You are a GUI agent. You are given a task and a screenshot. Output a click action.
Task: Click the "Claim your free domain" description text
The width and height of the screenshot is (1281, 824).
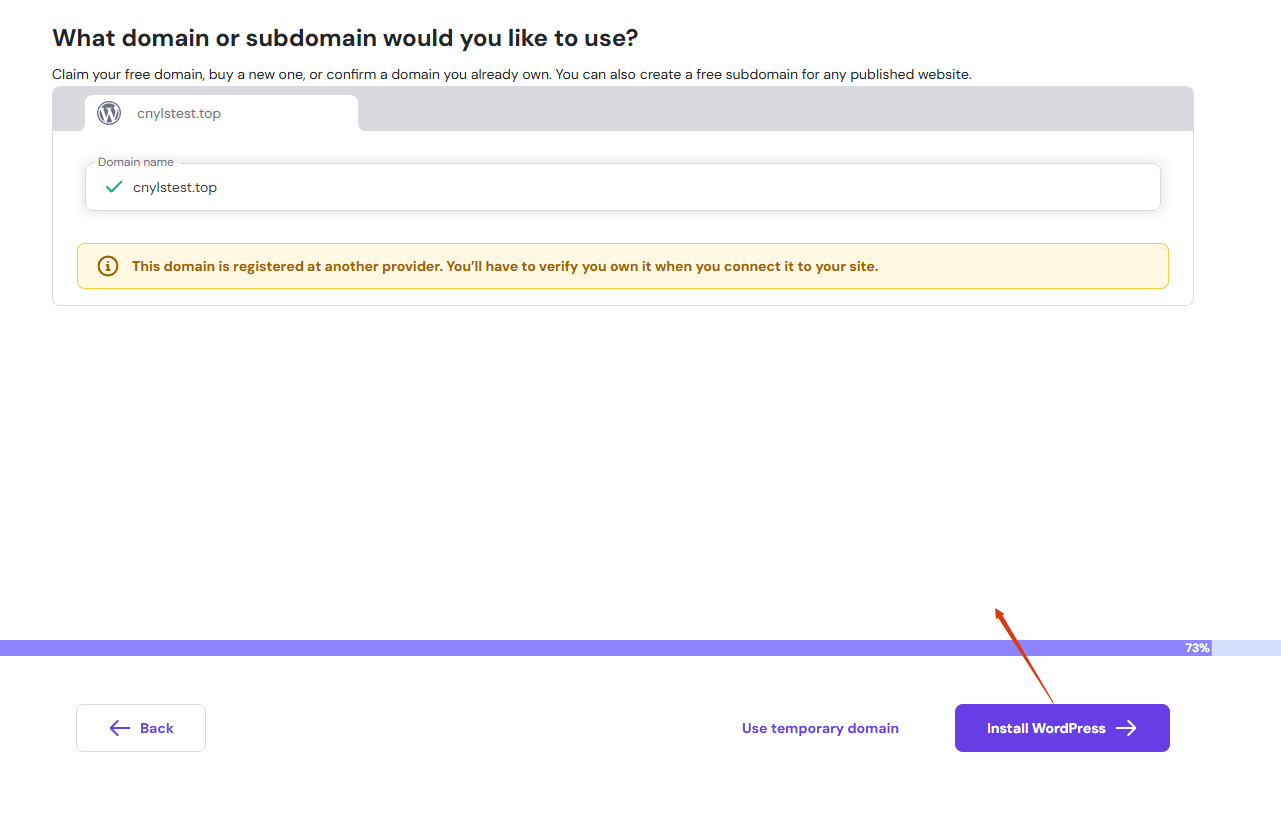511,74
